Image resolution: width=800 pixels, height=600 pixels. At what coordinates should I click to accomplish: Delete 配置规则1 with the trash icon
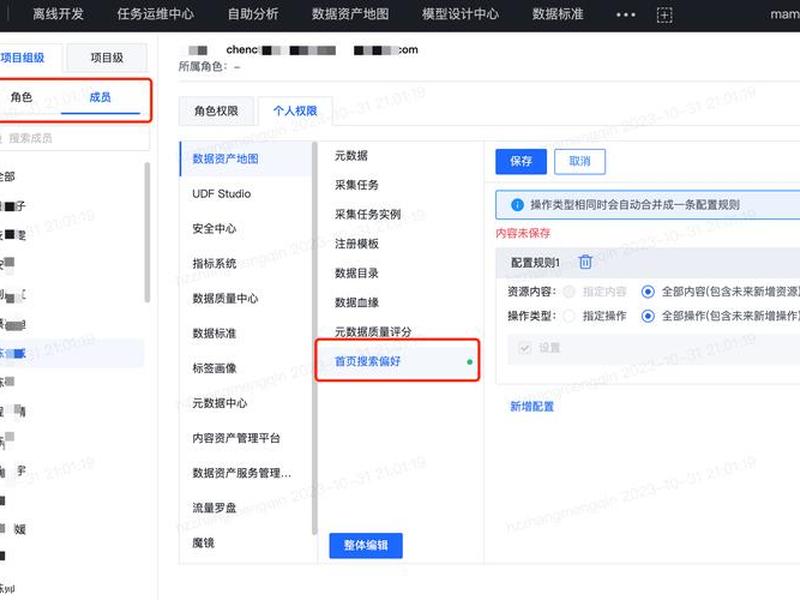pyautogui.click(x=585, y=262)
